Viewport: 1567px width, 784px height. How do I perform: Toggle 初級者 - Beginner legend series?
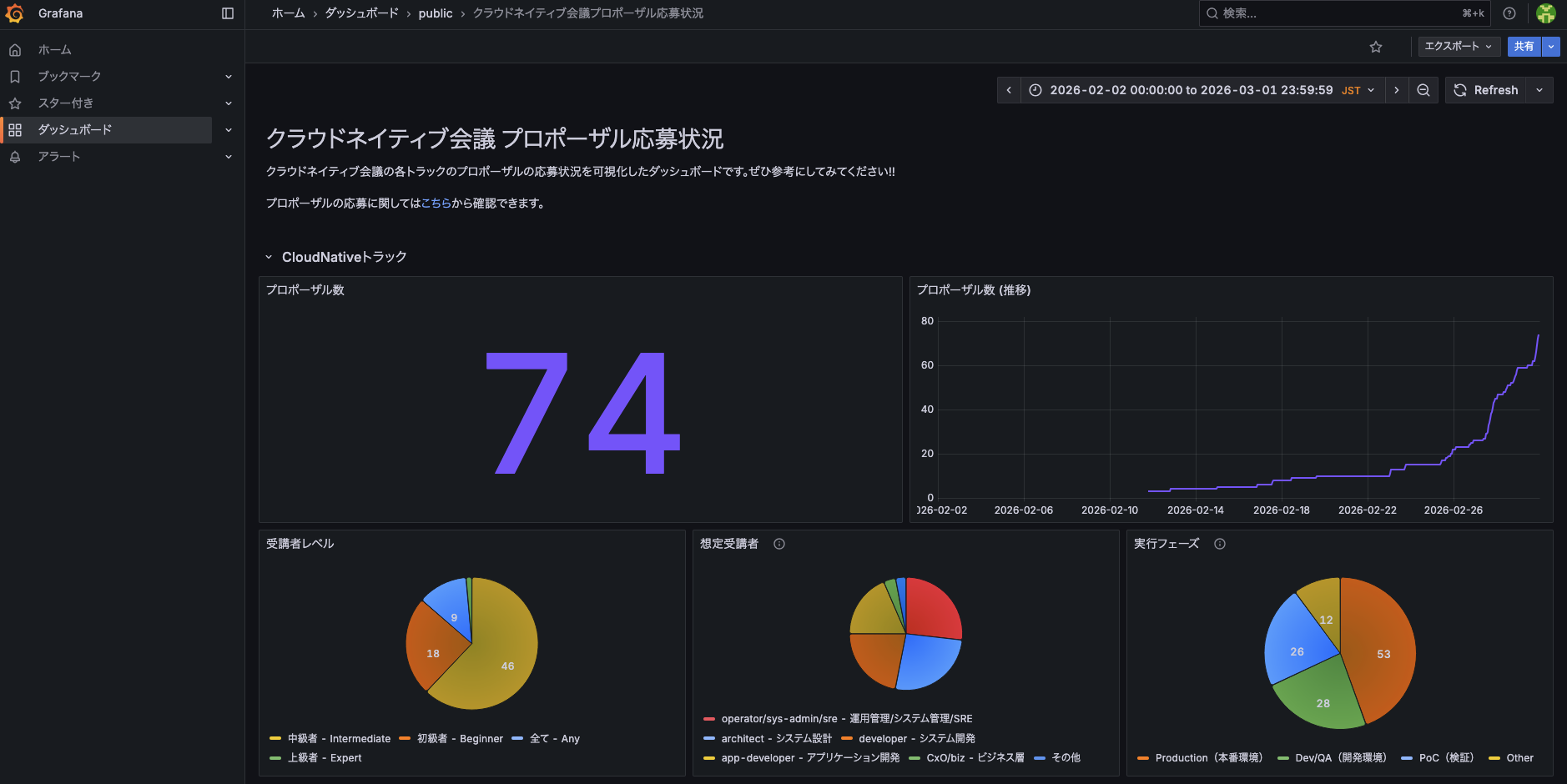point(460,739)
